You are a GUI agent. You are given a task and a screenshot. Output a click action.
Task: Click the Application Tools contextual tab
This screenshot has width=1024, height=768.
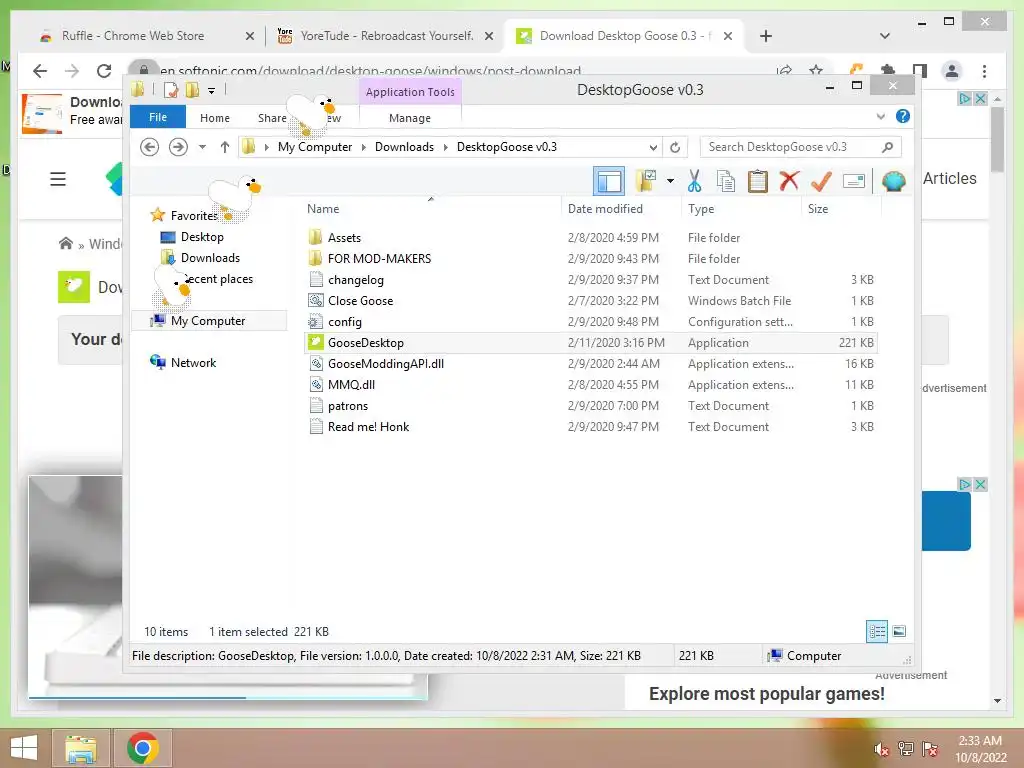[x=410, y=92]
